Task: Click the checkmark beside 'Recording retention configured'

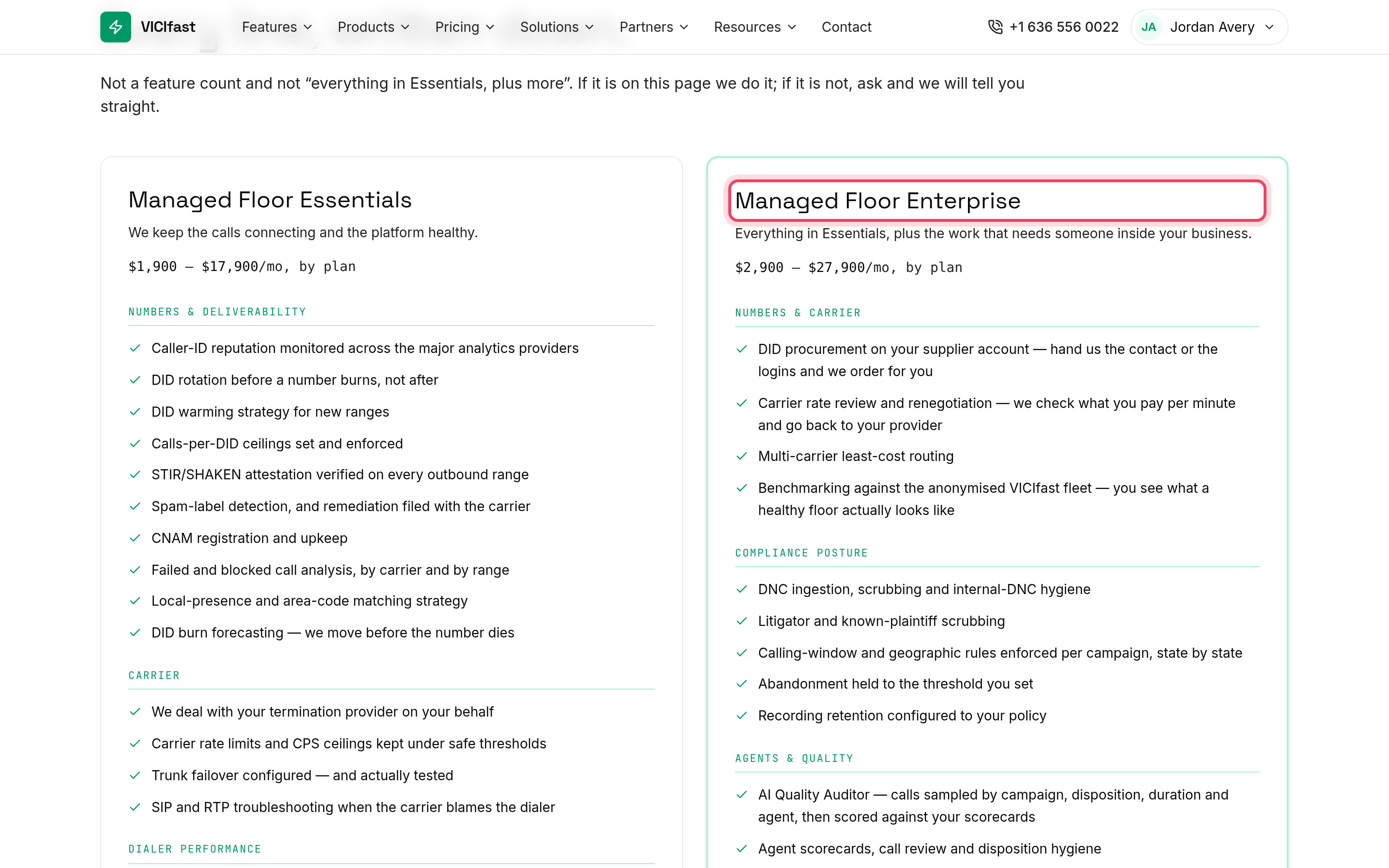Action: point(742,716)
